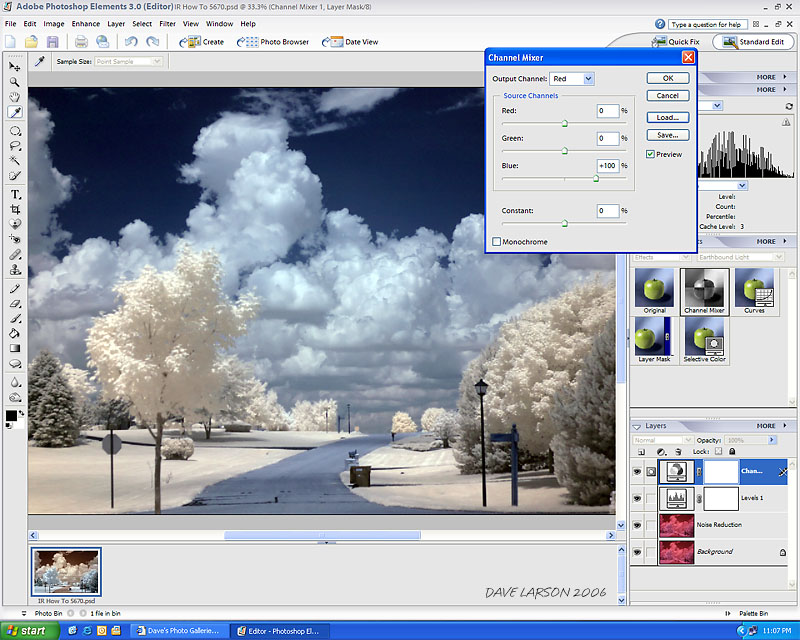Collapse the Layers palette

(637, 426)
